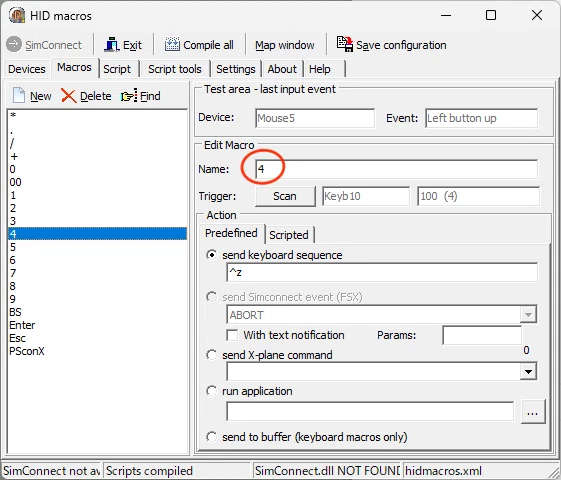The height and width of the screenshot is (480, 561).
Task: Select send to buffer radio button
Action: coord(211,437)
